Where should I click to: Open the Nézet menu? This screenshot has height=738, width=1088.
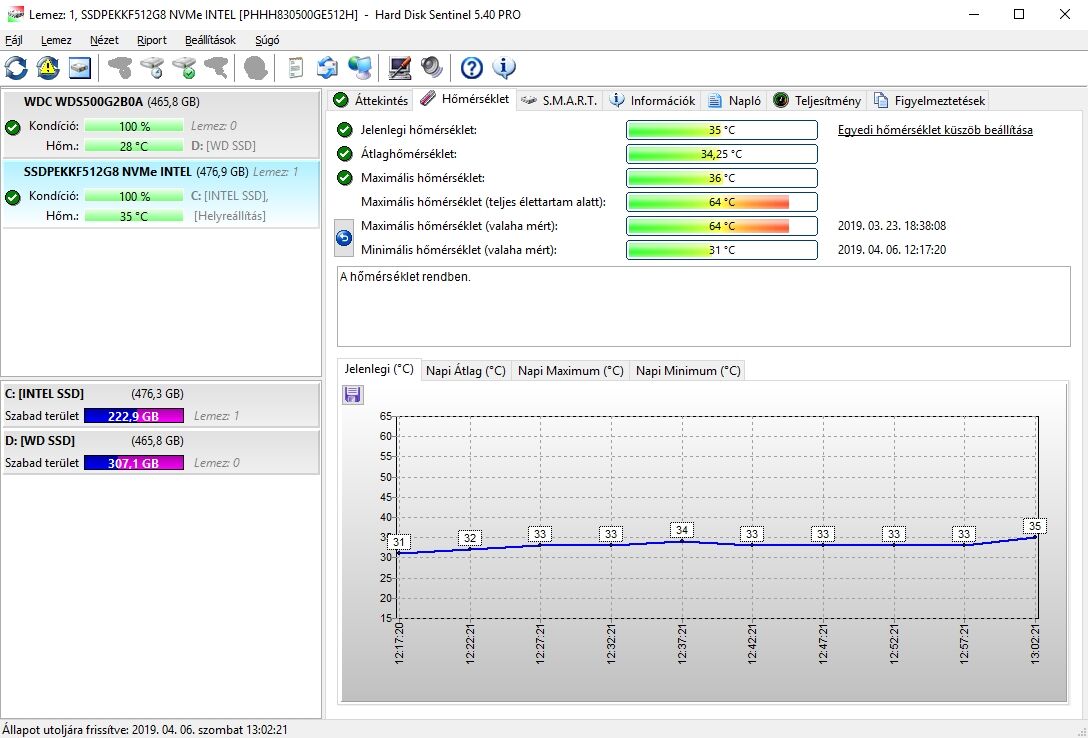point(104,40)
